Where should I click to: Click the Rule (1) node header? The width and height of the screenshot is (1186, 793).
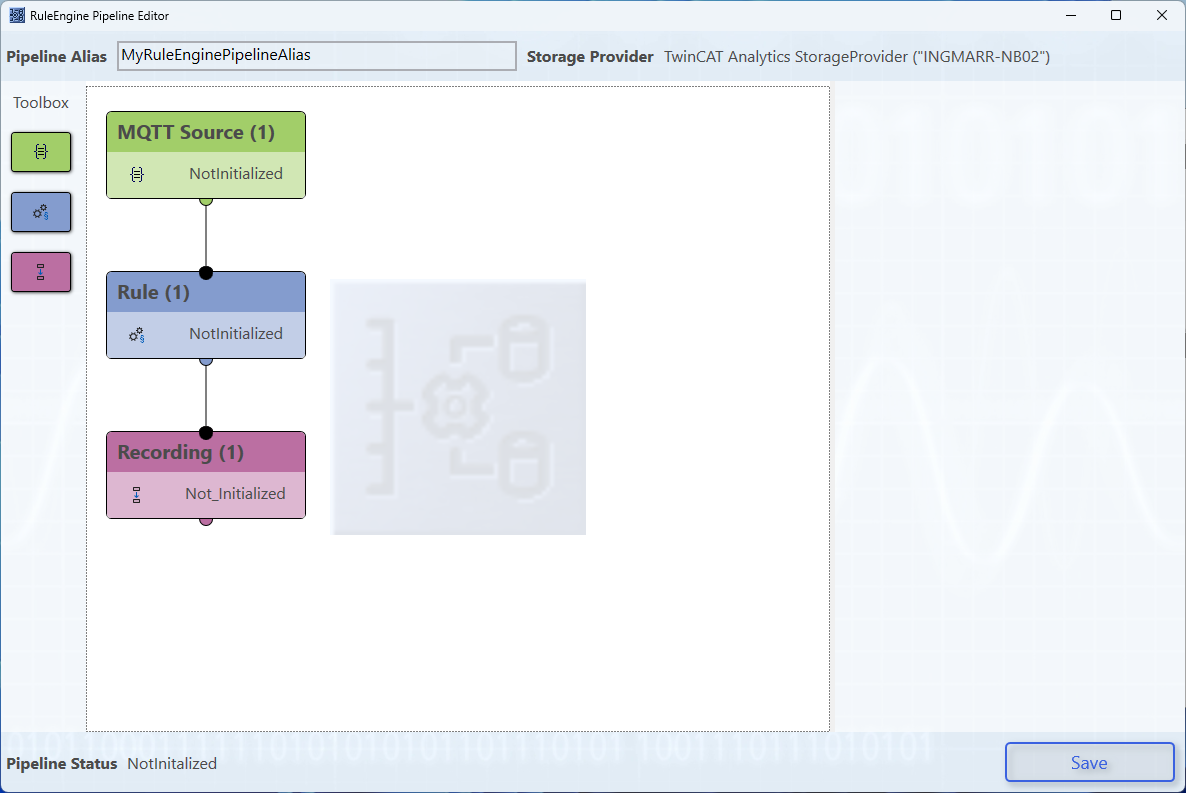point(206,292)
